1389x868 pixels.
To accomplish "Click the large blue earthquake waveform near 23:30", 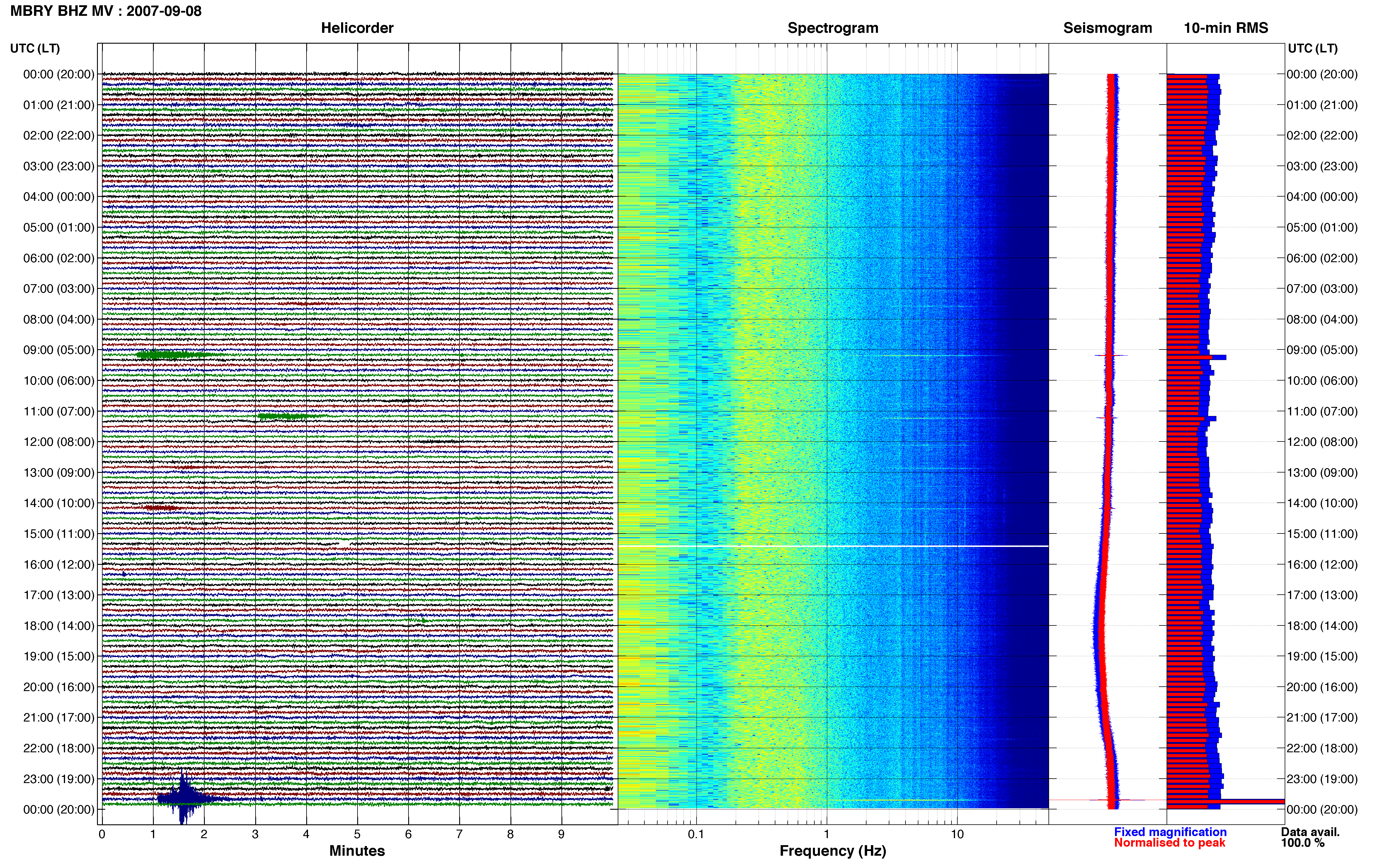I will (x=184, y=798).
